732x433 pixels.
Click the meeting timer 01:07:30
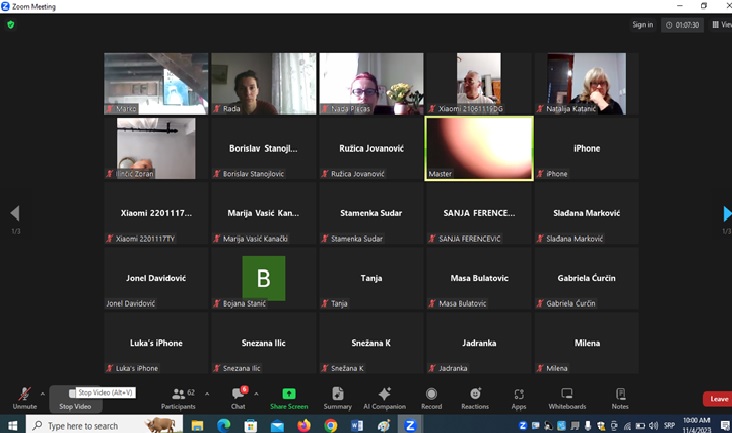click(683, 25)
